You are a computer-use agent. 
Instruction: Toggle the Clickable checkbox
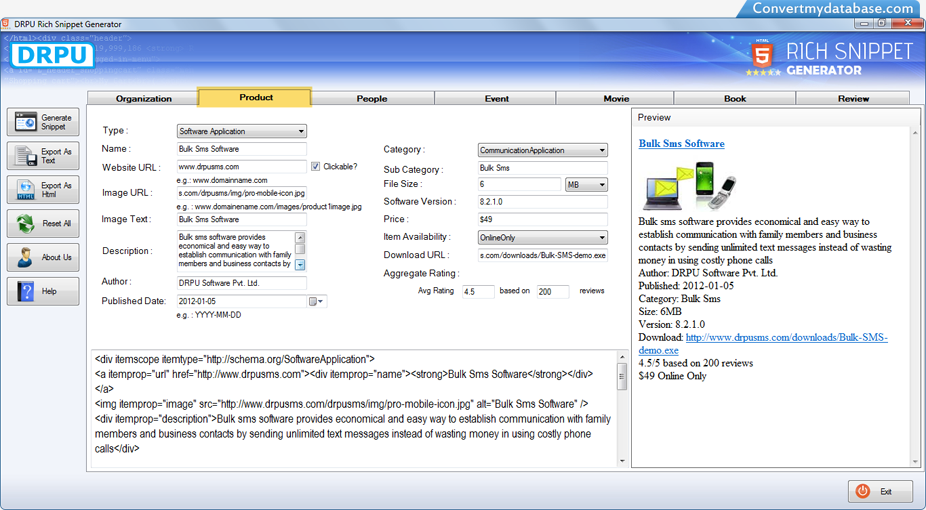315,166
